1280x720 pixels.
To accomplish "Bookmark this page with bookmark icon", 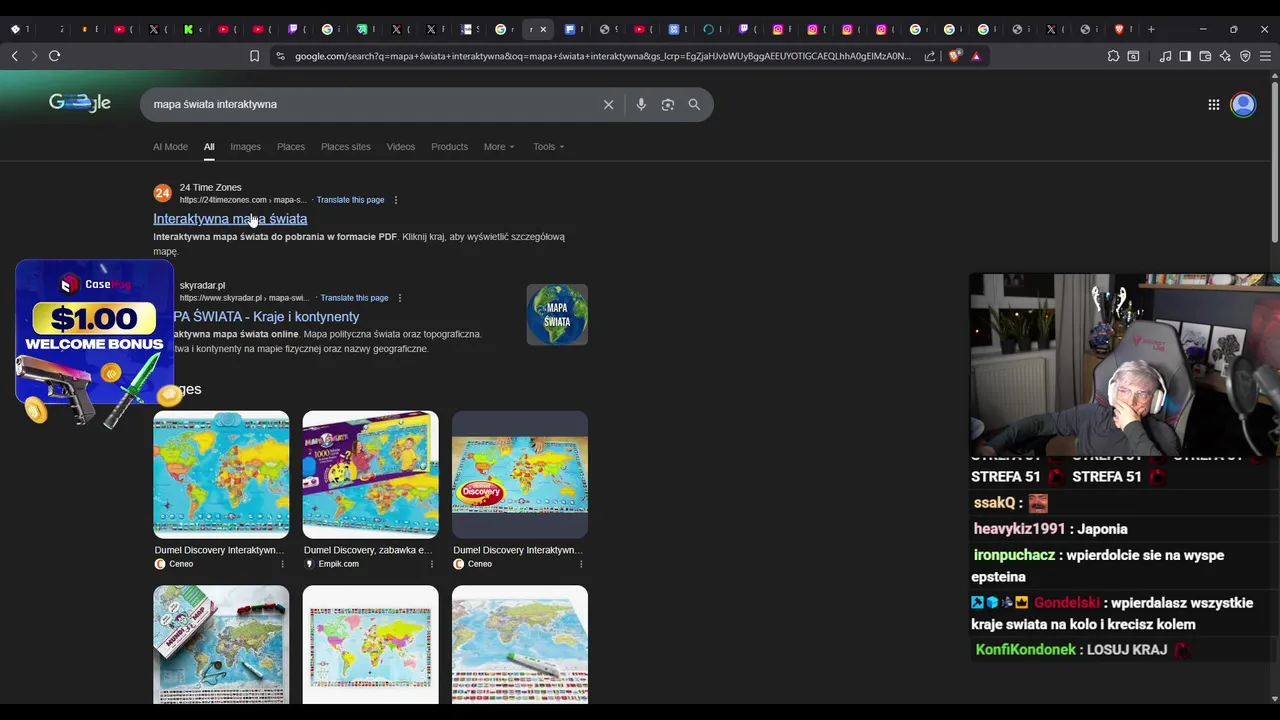I will 254,56.
